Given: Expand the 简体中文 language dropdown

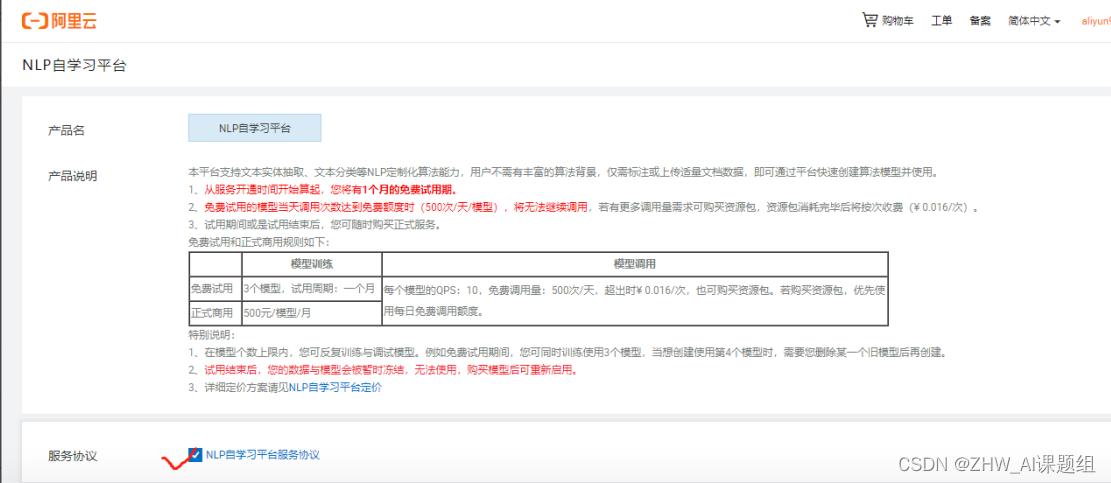Looking at the screenshot, I should tap(1034, 21).
